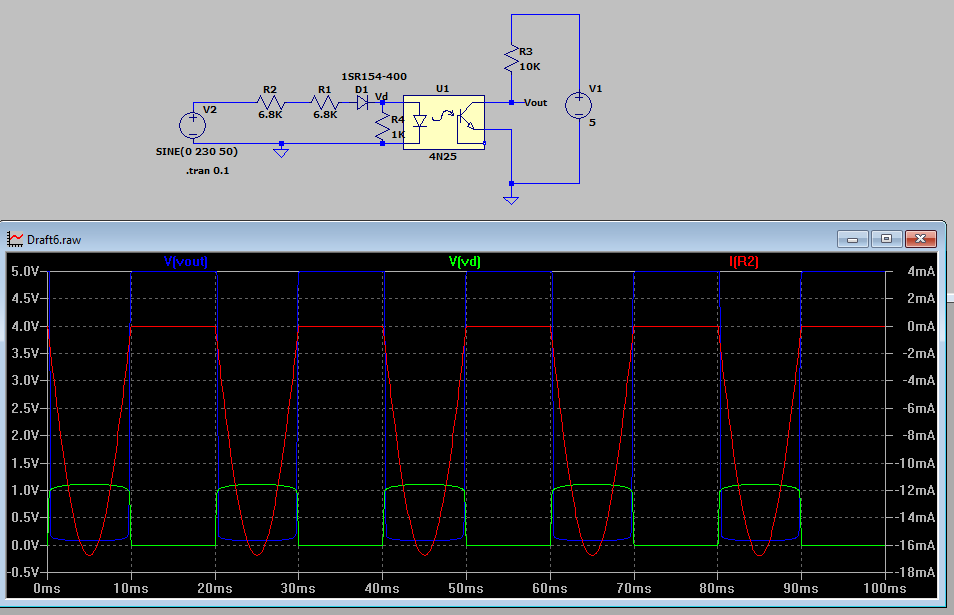Click the -0.5V left axis label

pyautogui.click(x=23, y=572)
